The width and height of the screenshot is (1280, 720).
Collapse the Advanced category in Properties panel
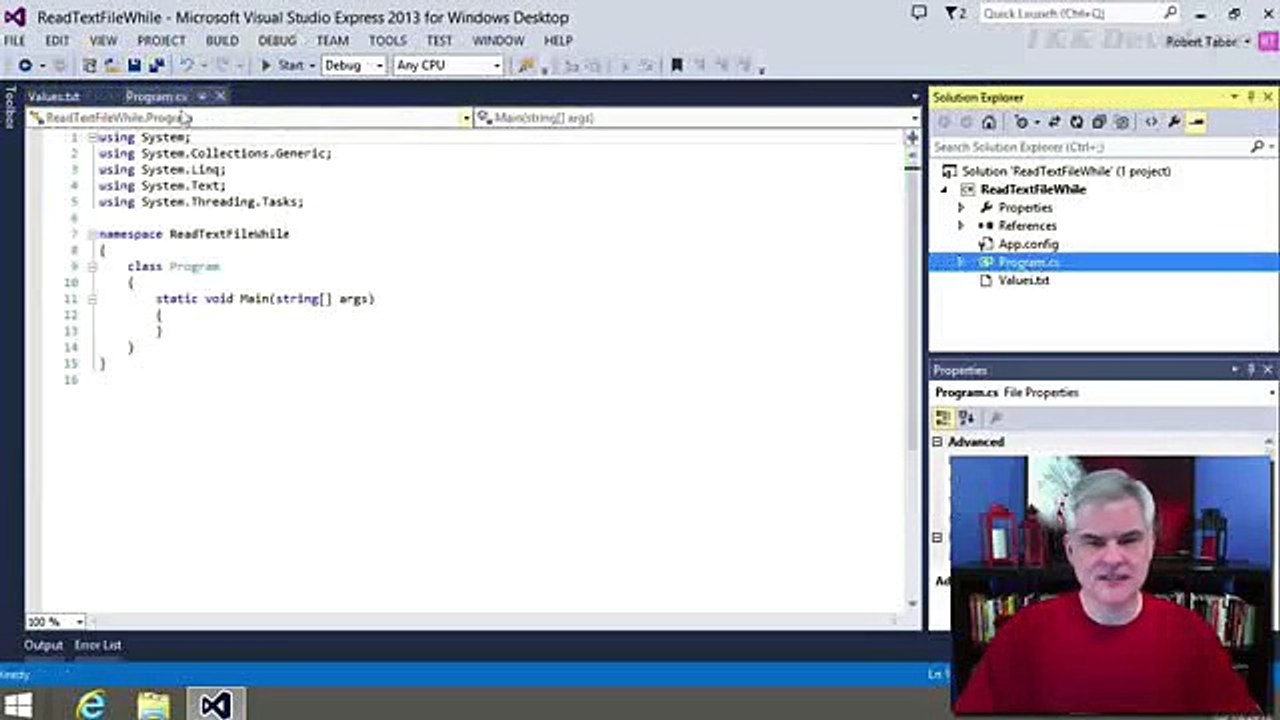coord(938,442)
